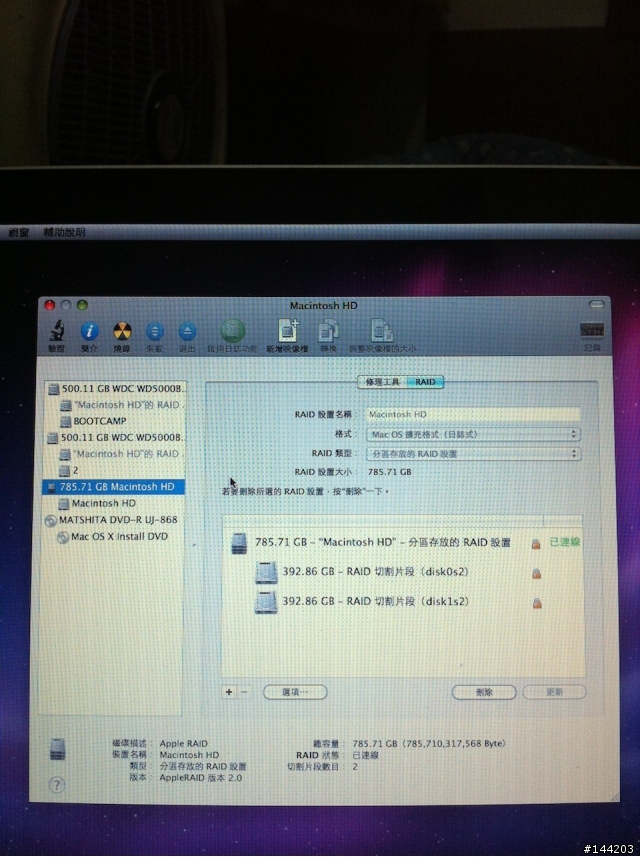640x857 pixels.
Task: Click the 選項… (Options) button
Action: click(x=295, y=692)
